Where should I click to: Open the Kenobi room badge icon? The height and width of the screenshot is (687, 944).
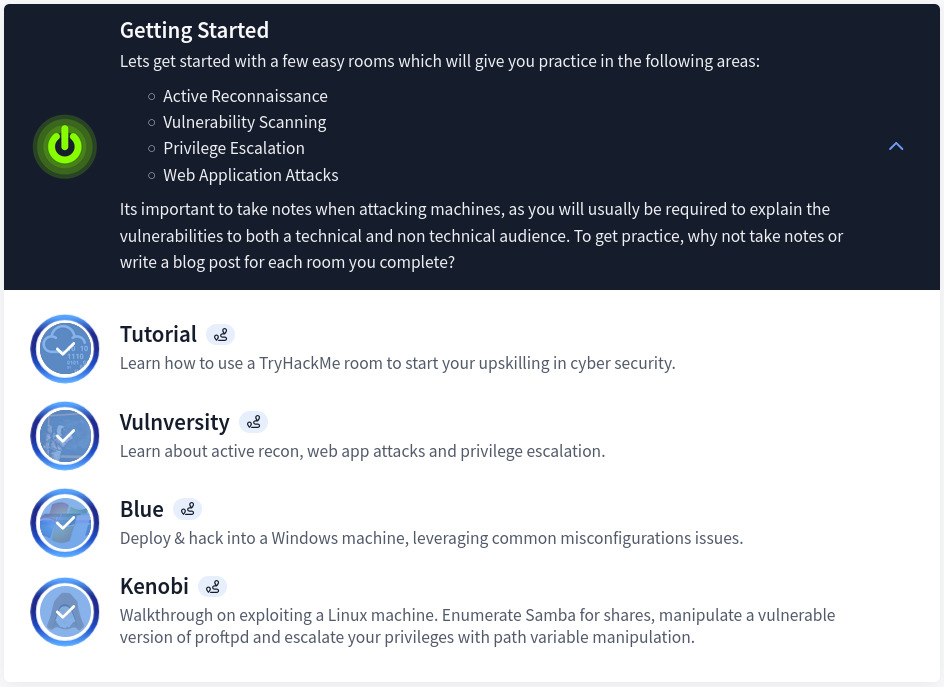(64, 611)
